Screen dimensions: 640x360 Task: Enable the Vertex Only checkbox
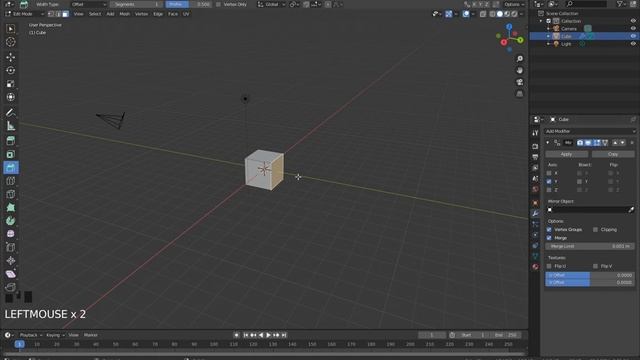click(218, 4)
